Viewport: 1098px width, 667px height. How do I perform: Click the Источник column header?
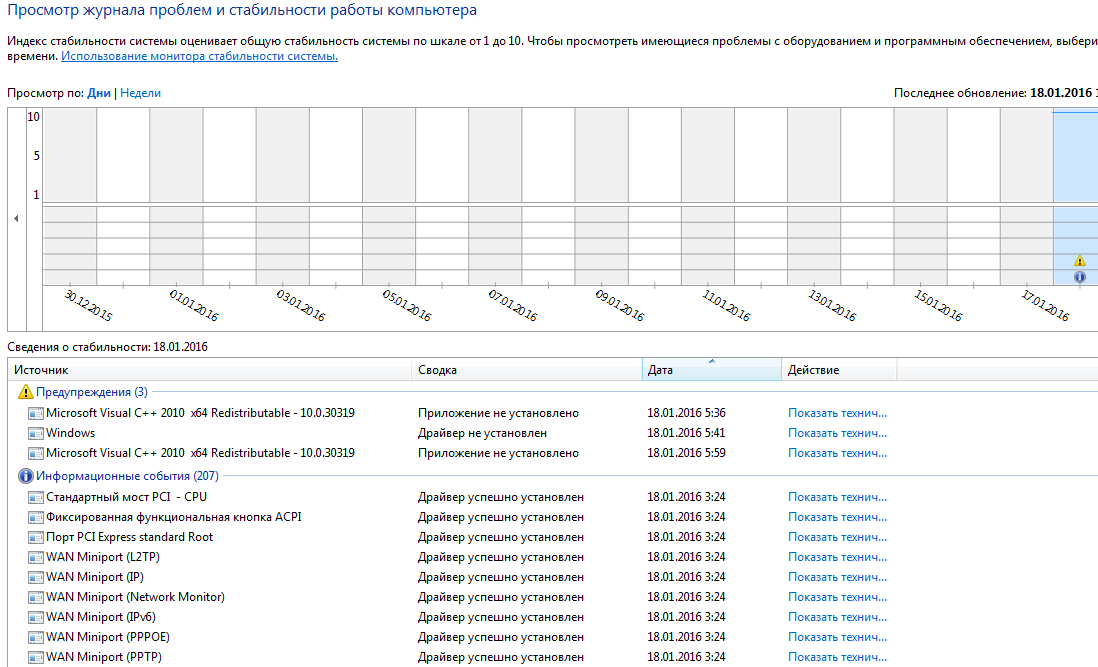pyautogui.click(x=210, y=370)
